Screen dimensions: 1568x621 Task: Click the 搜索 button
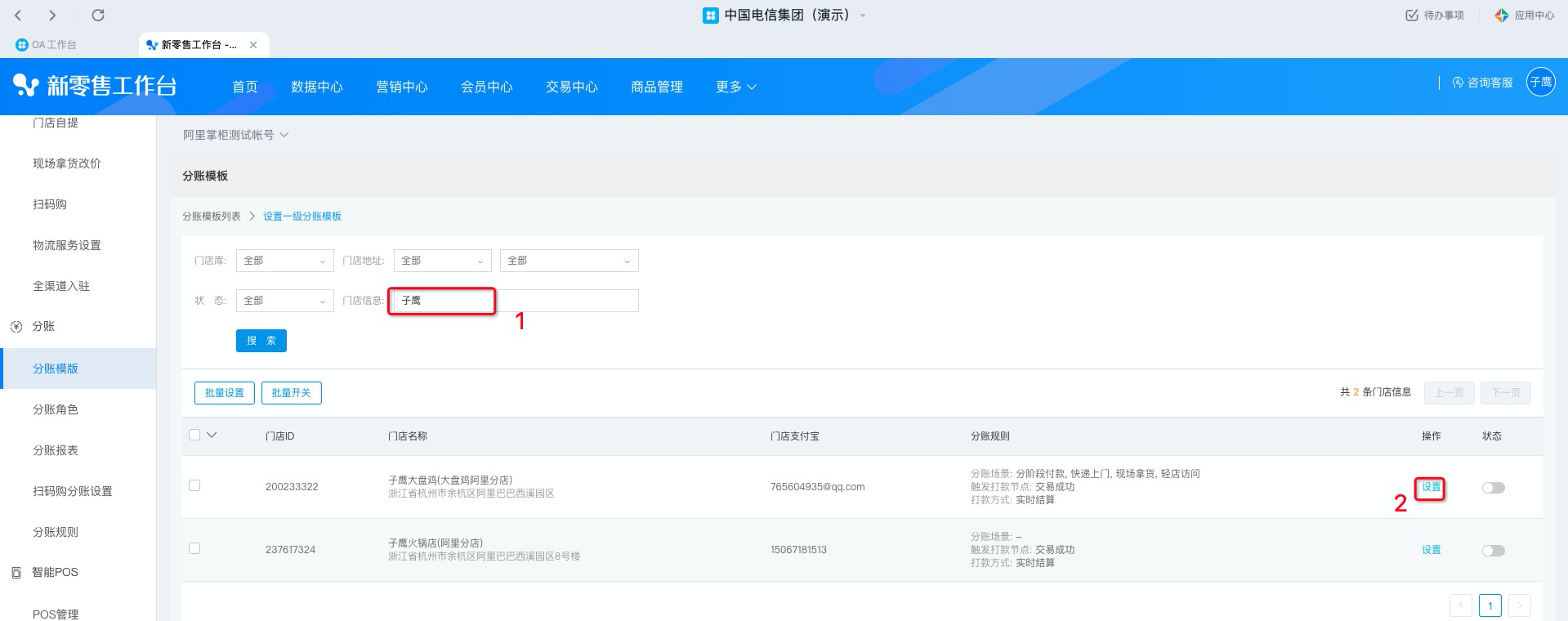coord(261,341)
